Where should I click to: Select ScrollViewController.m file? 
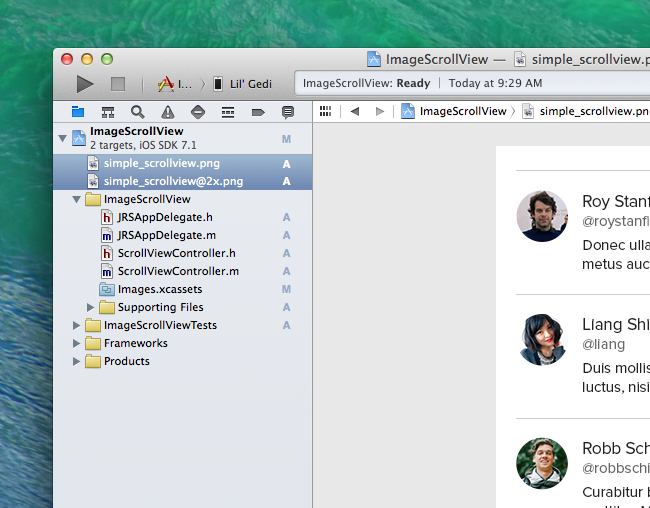(178, 271)
